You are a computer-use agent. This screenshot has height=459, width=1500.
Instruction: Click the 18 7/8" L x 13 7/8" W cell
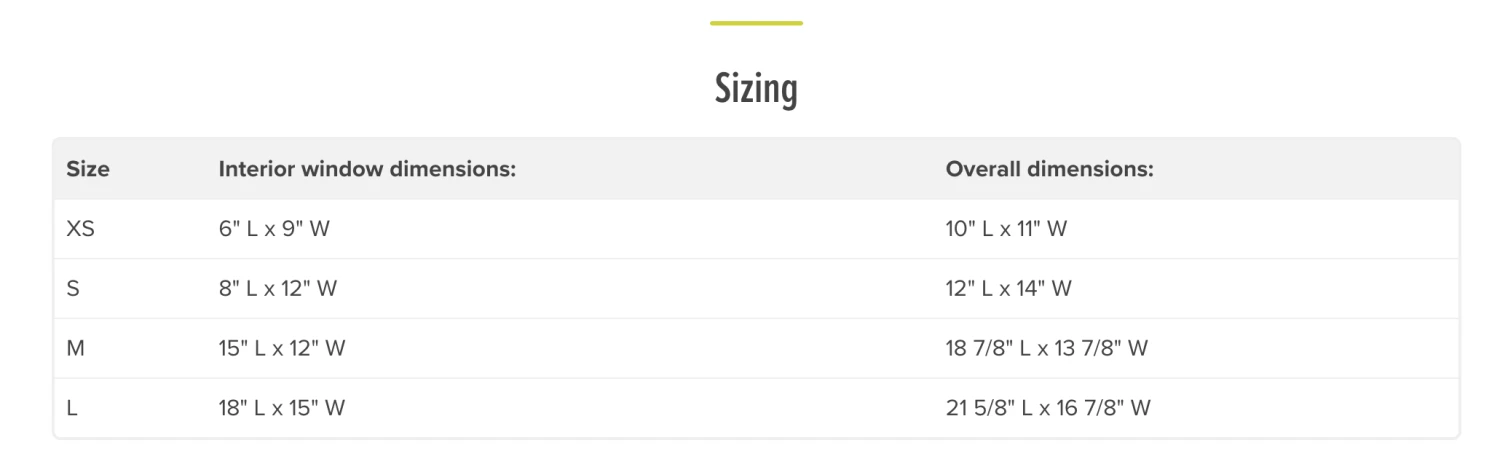(1046, 349)
